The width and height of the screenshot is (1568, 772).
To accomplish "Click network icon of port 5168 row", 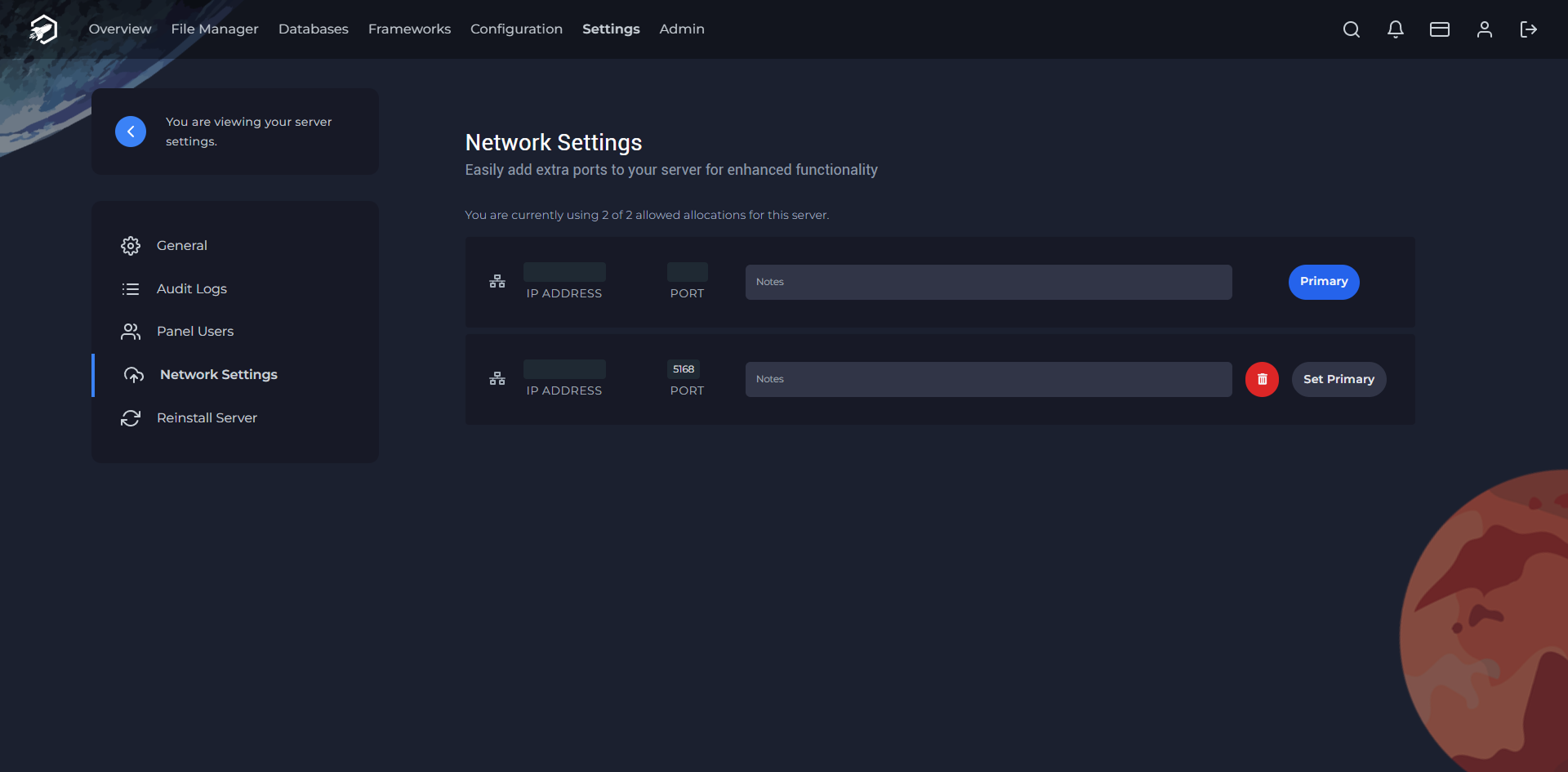I will coord(497,379).
